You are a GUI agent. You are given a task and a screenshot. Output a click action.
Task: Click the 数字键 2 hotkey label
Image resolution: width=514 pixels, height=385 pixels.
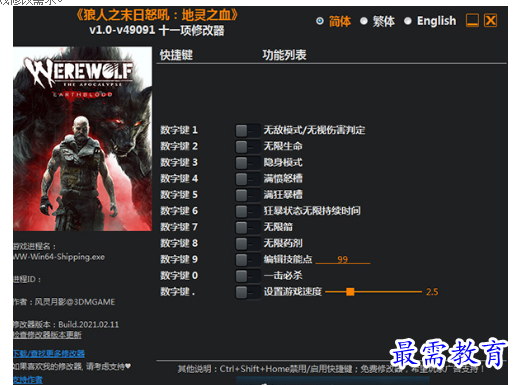coord(179,146)
